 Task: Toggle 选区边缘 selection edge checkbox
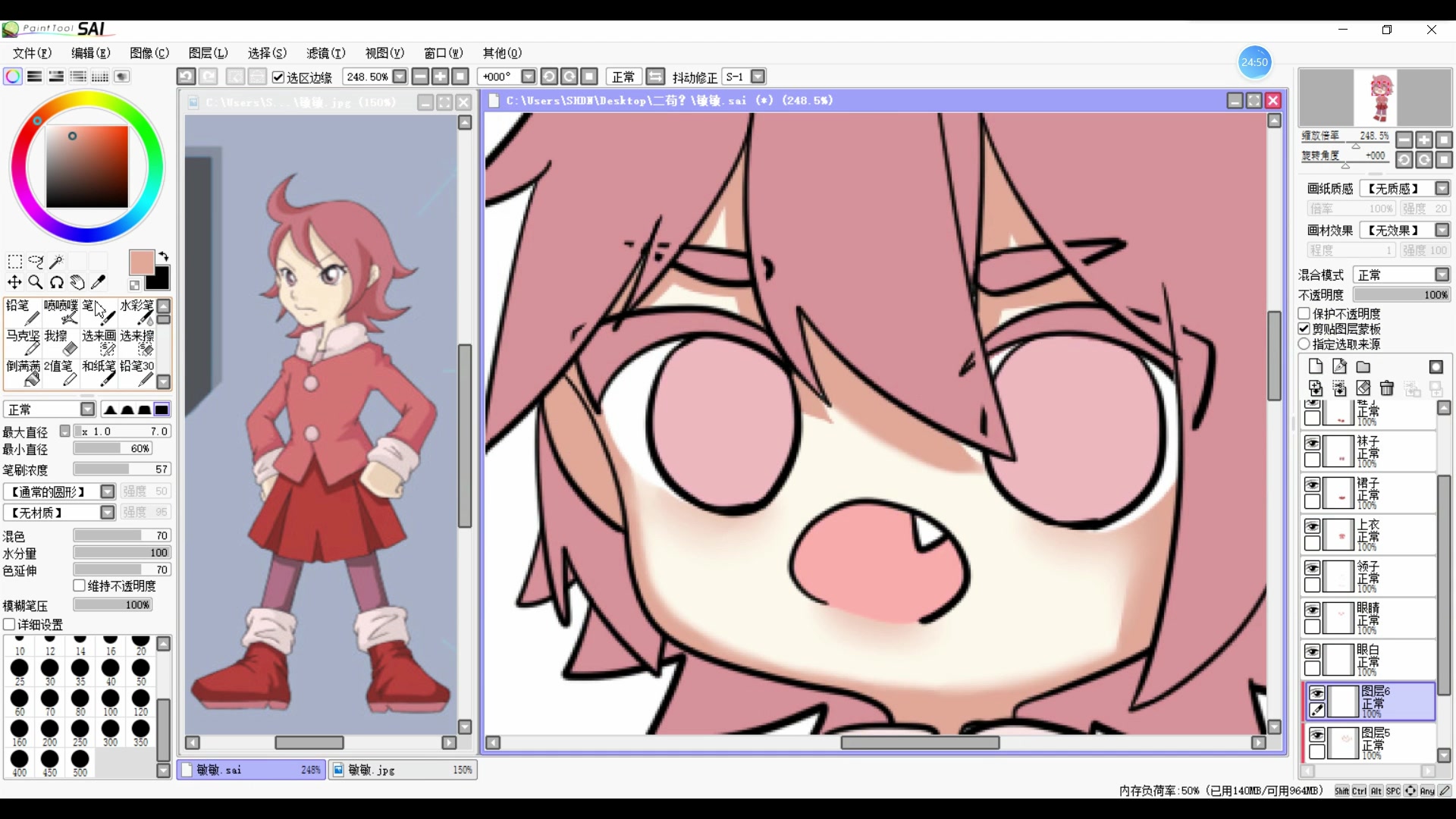(x=278, y=77)
